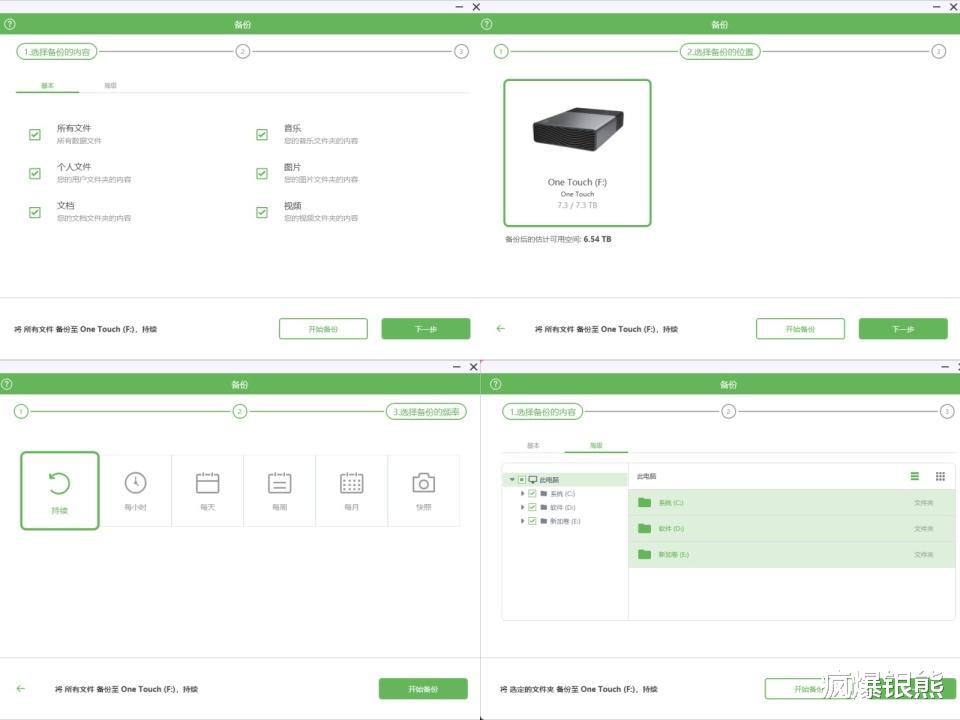
Task: Select the One Touch (F:) drive card
Action: click(x=577, y=153)
